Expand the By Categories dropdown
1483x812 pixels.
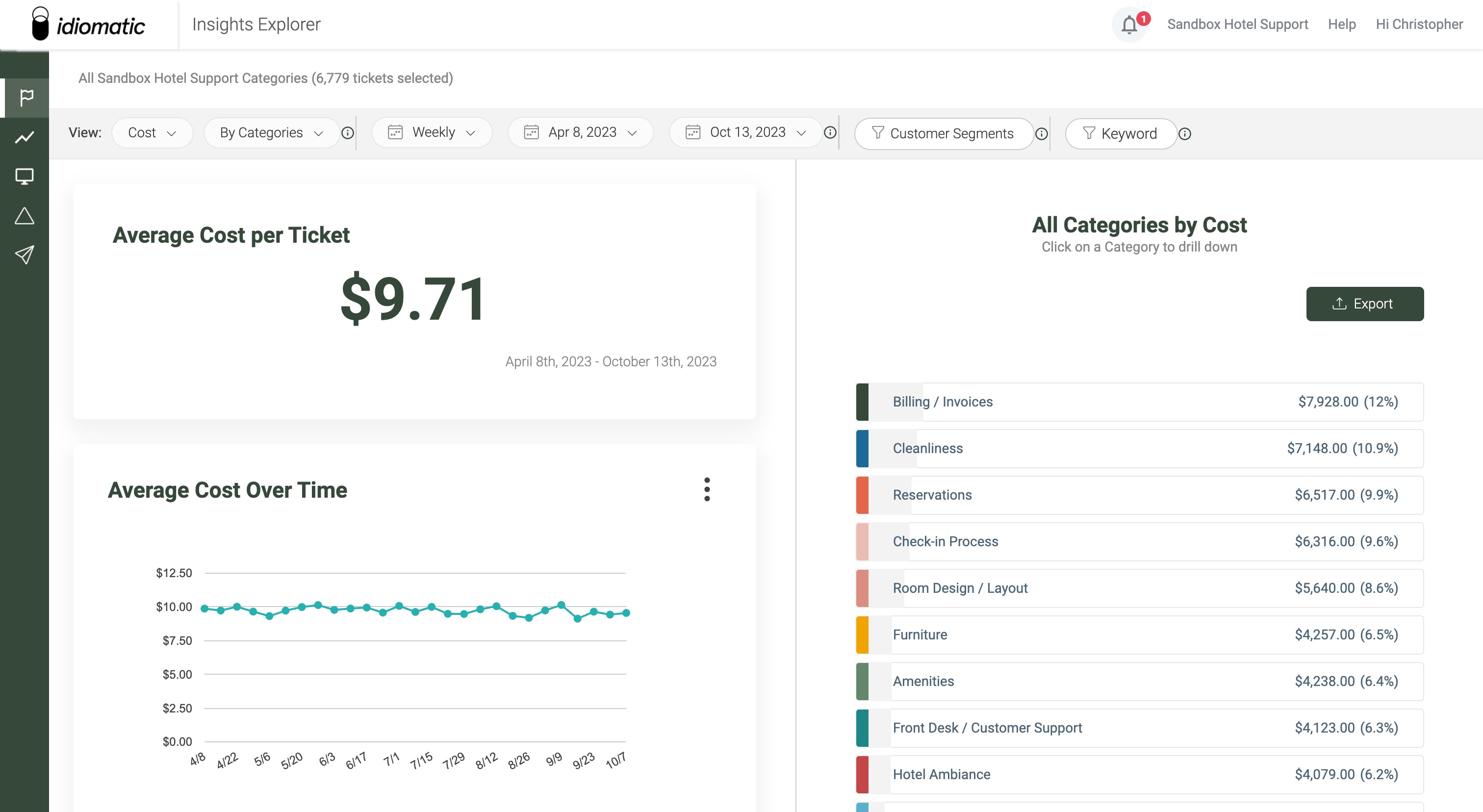click(x=271, y=133)
